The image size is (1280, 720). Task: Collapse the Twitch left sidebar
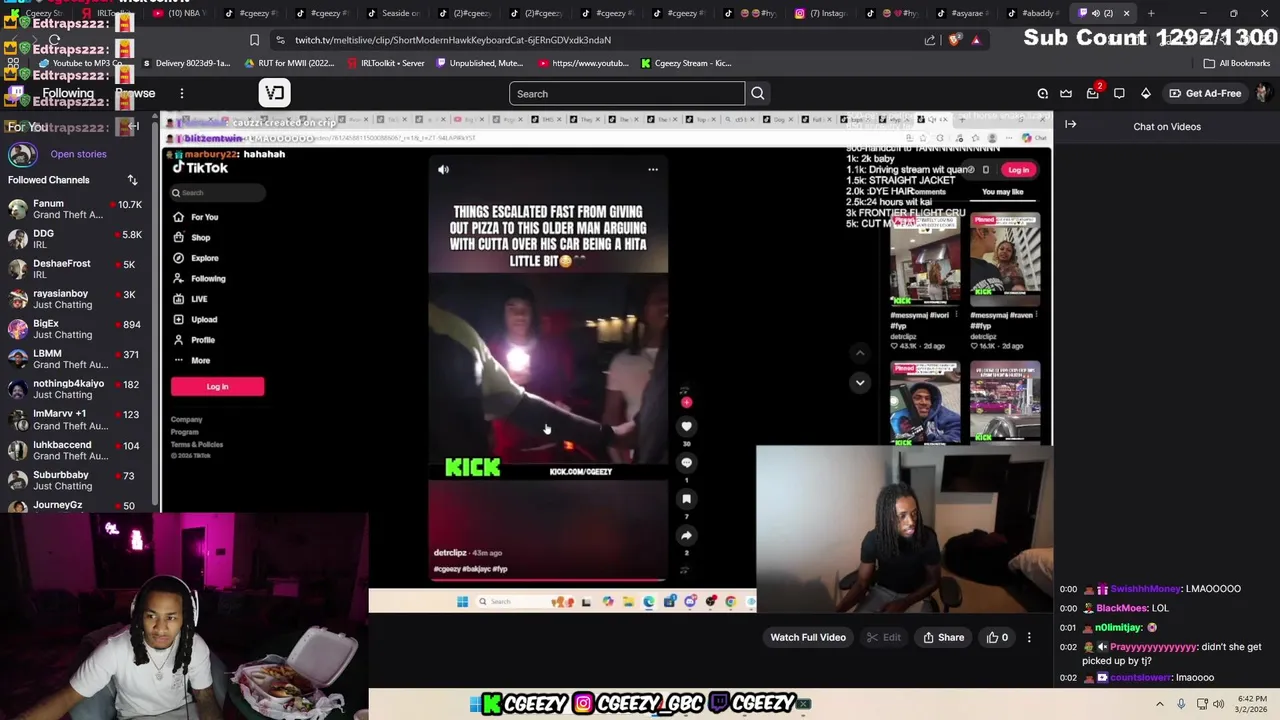pos(134,126)
